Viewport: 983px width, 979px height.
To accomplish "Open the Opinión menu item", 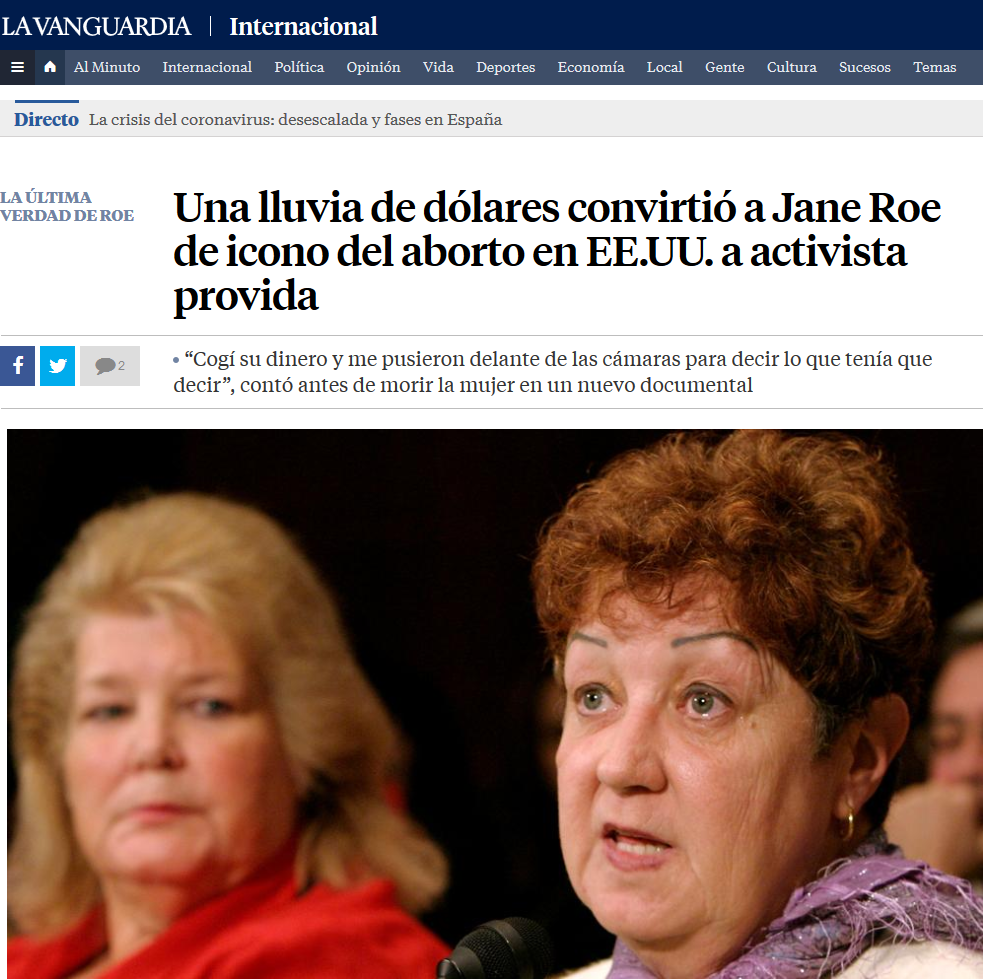I will (x=374, y=67).
